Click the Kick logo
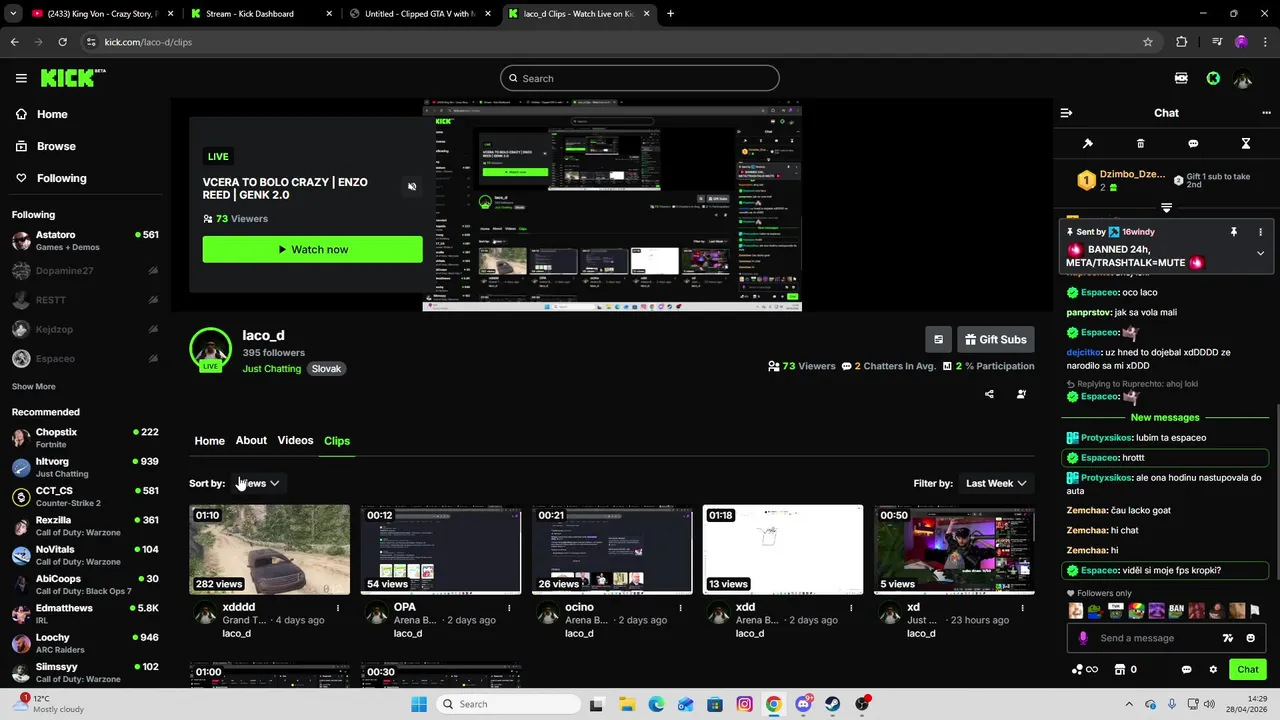 click(73, 78)
